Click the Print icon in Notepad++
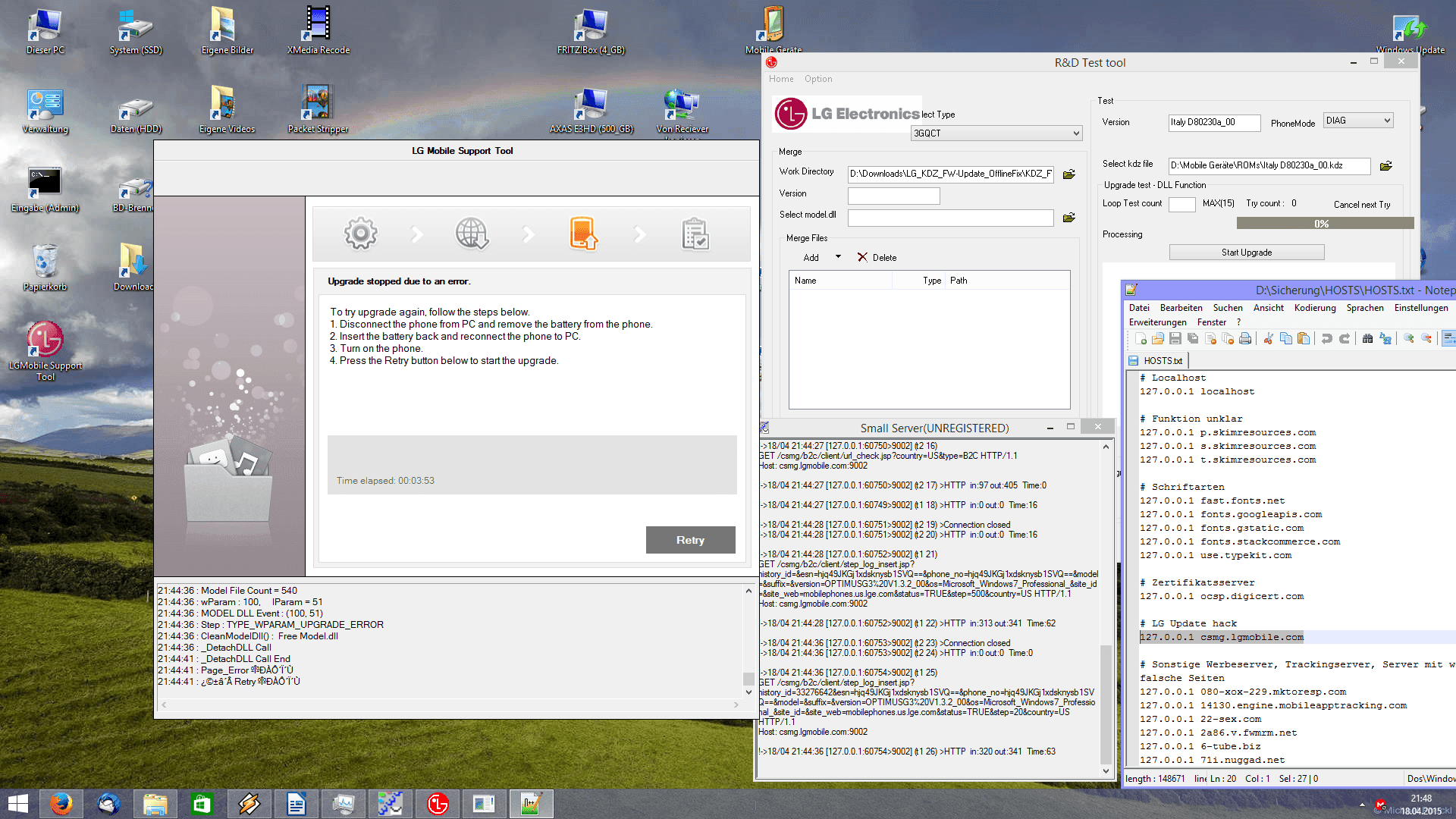Screen dimensions: 1456x819 [1245, 338]
